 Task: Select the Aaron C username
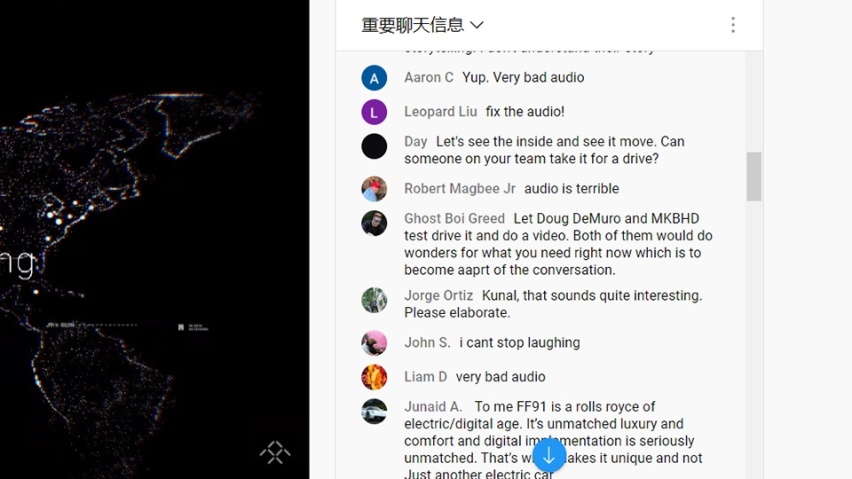coord(429,78)
